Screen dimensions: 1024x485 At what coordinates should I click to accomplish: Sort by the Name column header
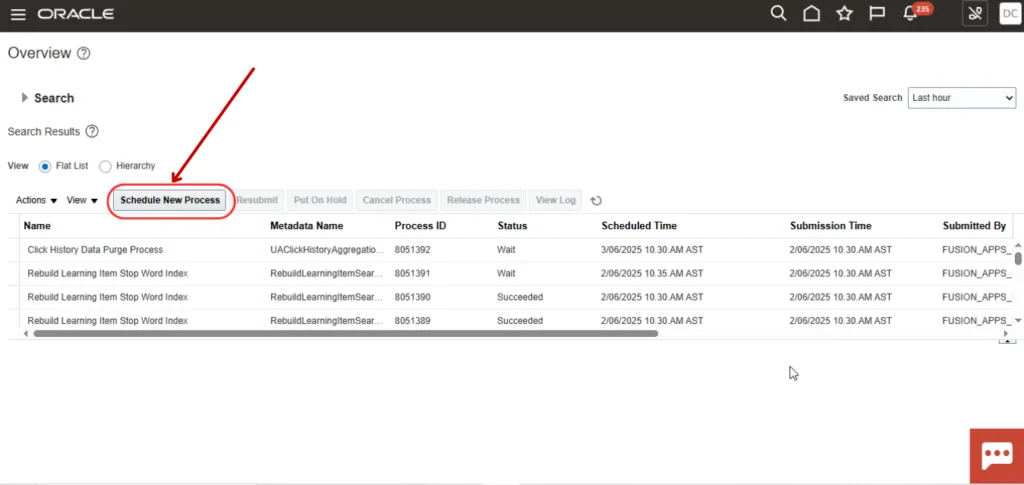[37, 226]
